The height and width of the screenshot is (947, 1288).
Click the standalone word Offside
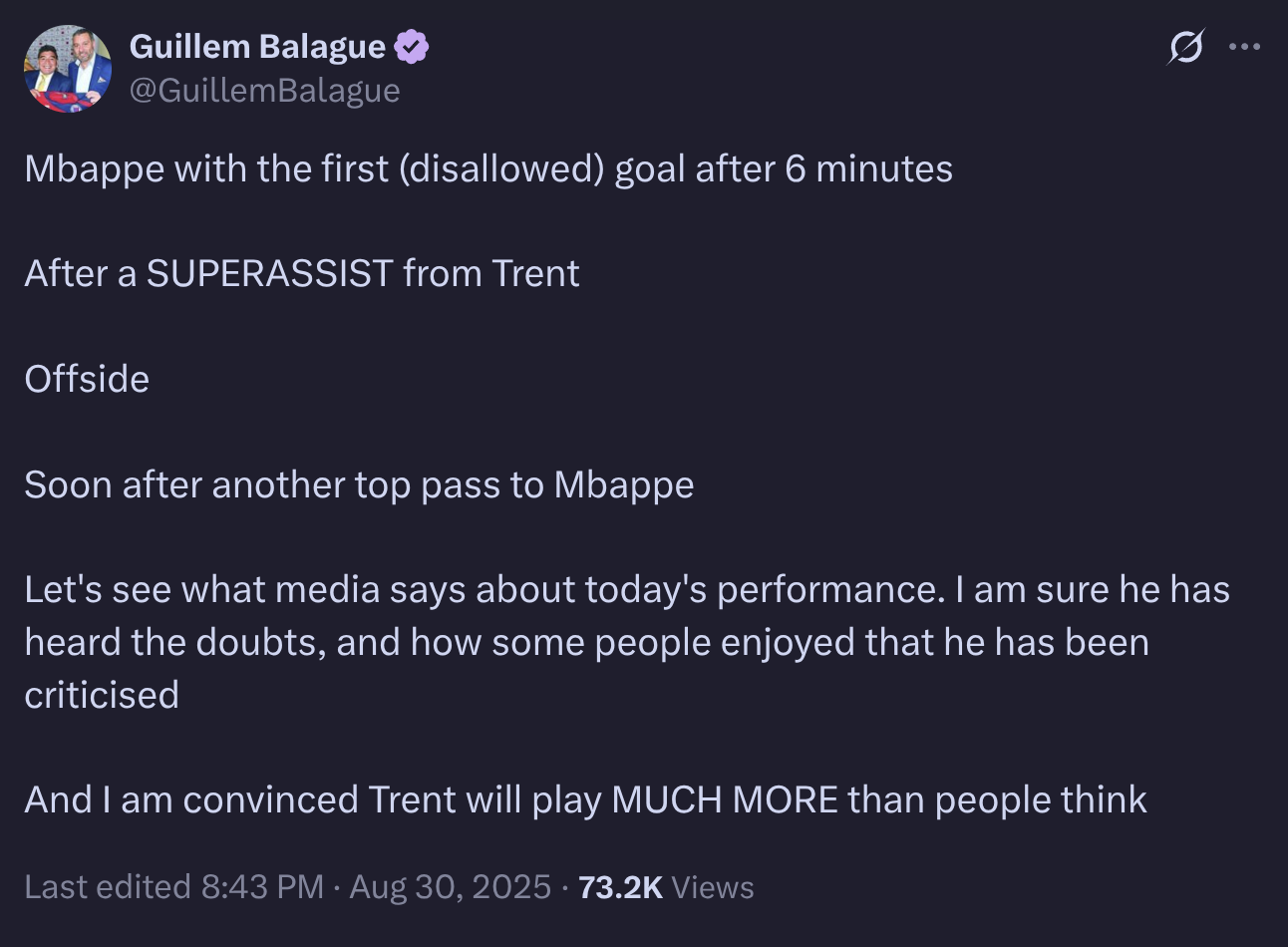[x=87, y=379]
